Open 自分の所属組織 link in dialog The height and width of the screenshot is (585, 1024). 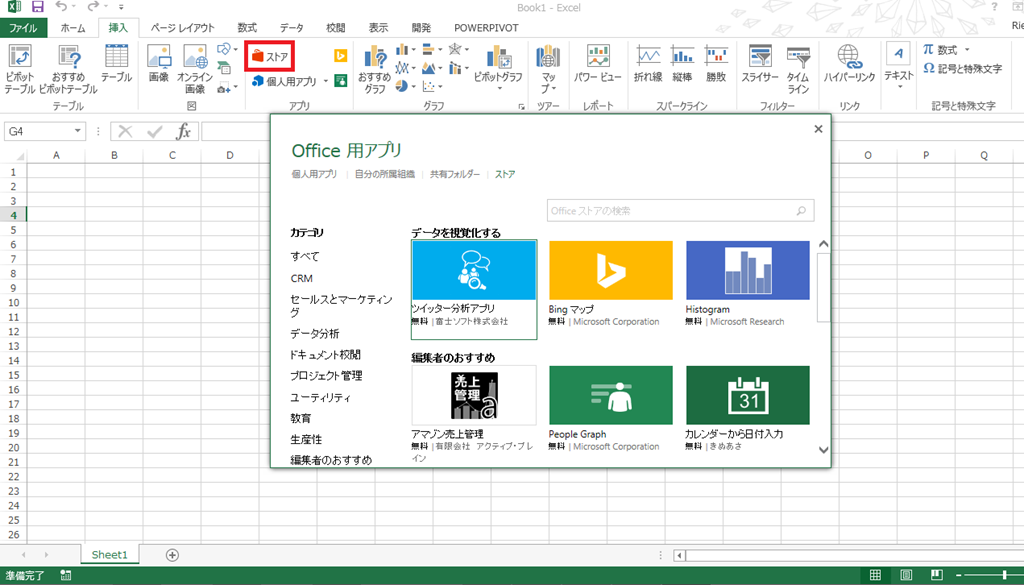coord(385,174)
